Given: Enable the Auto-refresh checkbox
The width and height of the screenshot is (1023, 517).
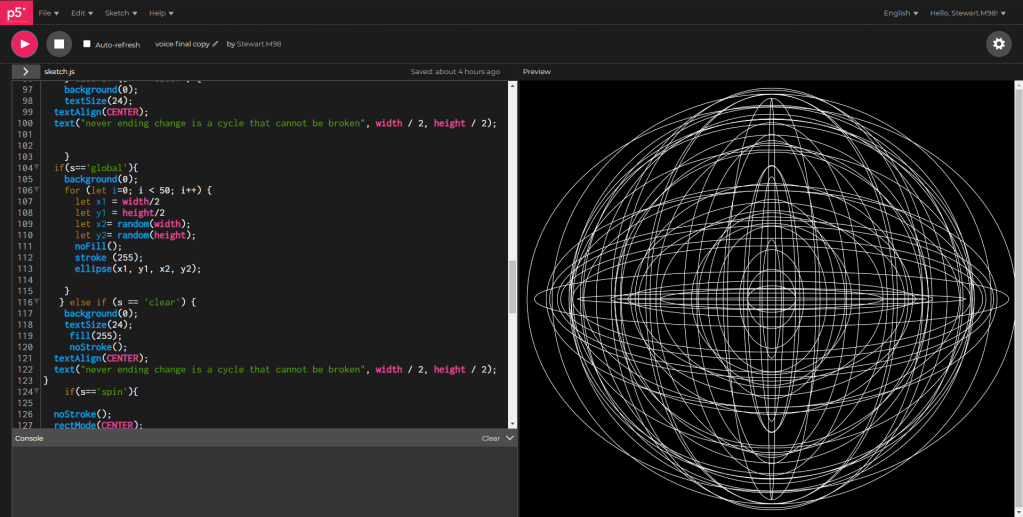Looking at the screenshot, I should [87, 44].
